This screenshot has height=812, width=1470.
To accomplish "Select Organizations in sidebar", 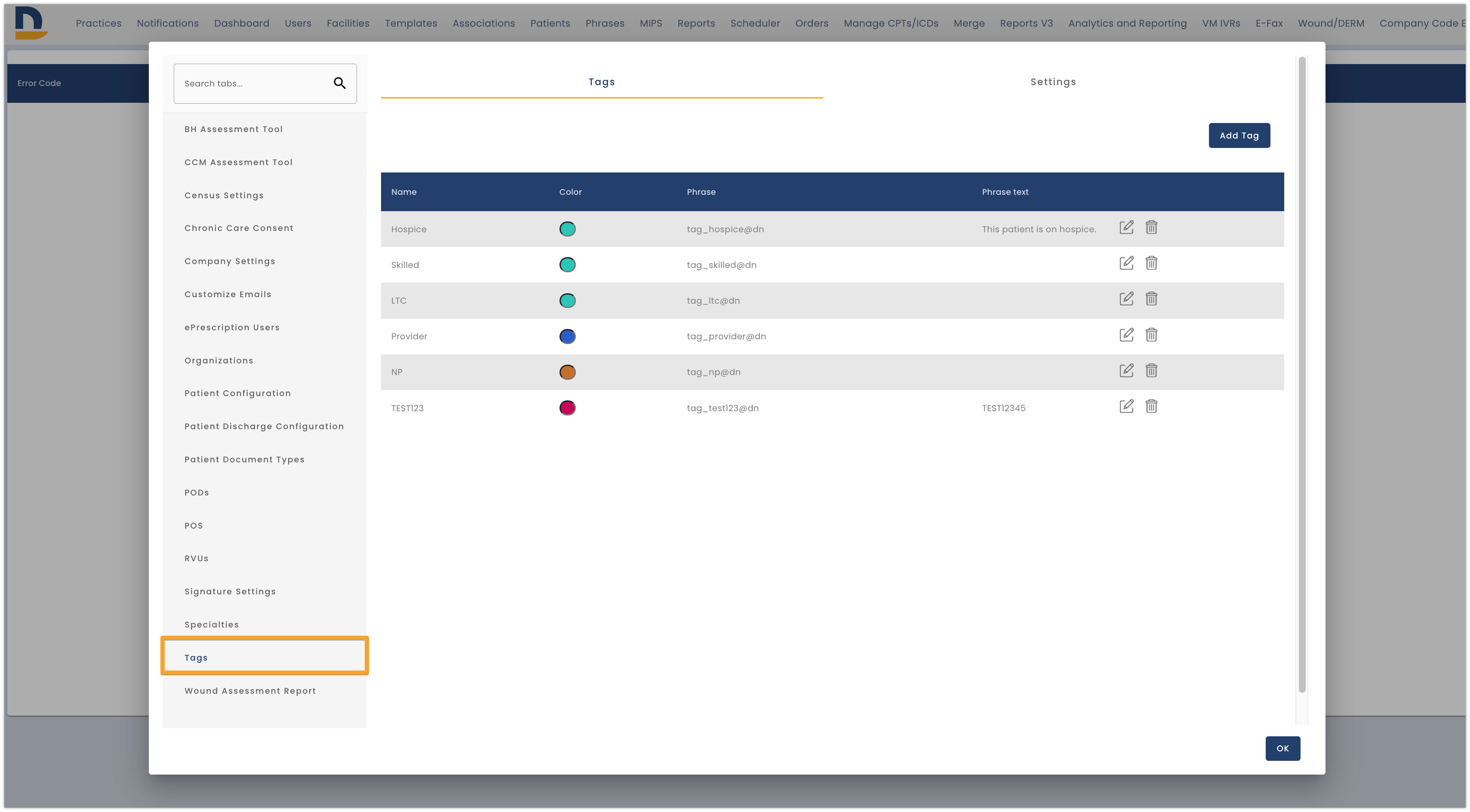I will tap(218, 360).
